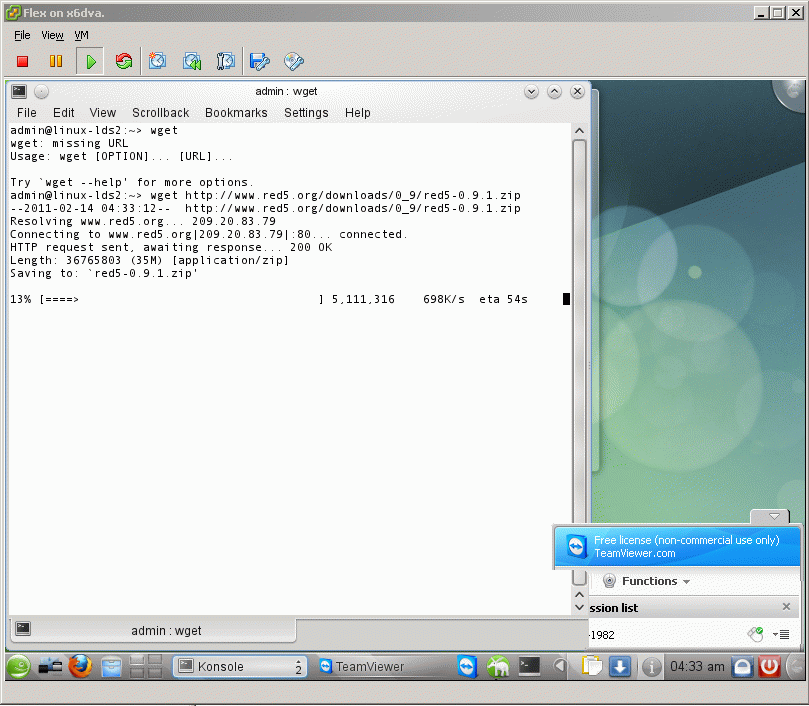Open Konsole's Help menu
809x706 pixels.
click(358, 113)
